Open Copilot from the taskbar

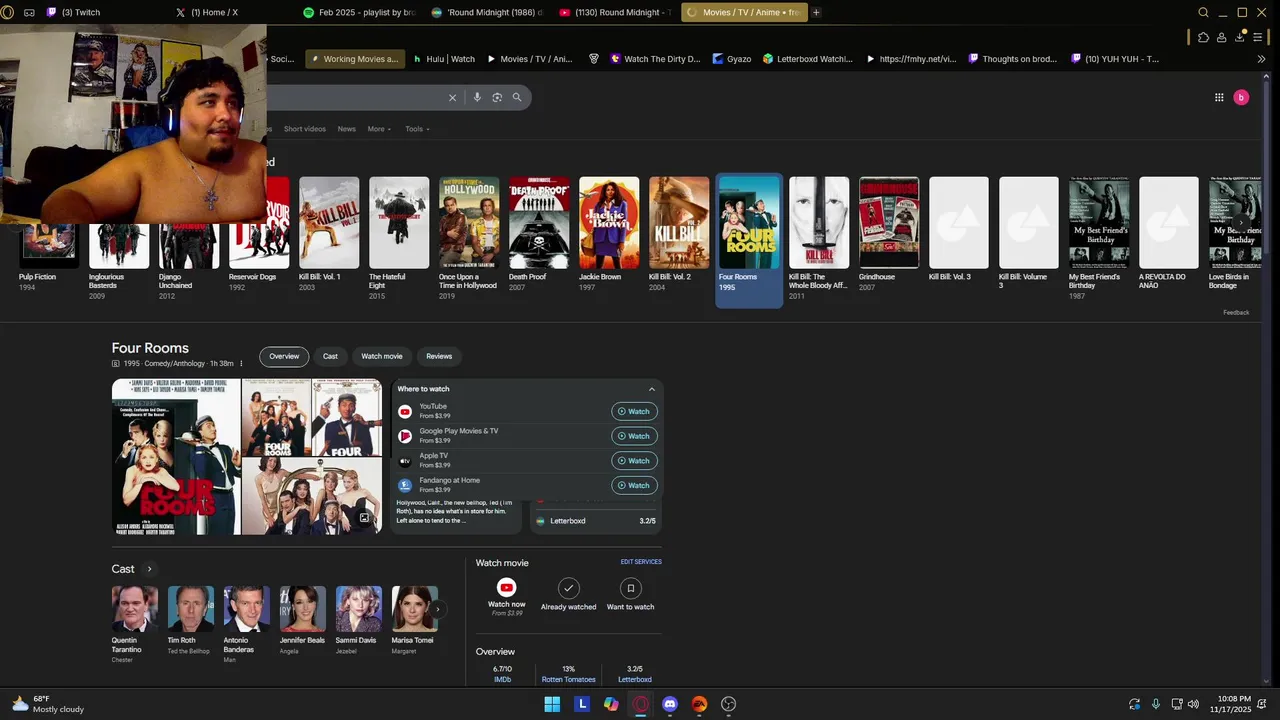tap(611, 704)
